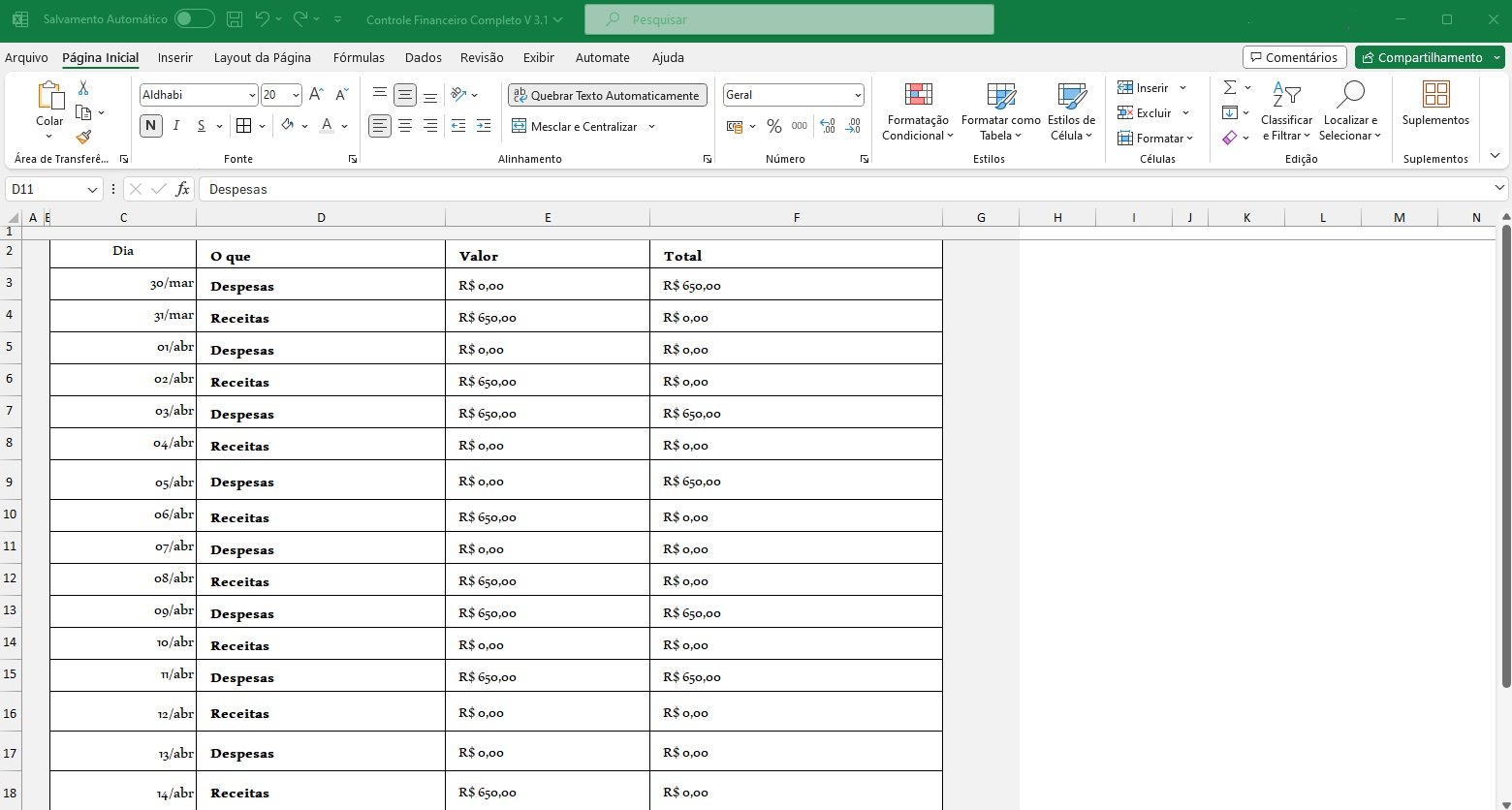Switch to the Layout da Página tab
Screen dimensions: 1512x810
click(x=262, y=57)
